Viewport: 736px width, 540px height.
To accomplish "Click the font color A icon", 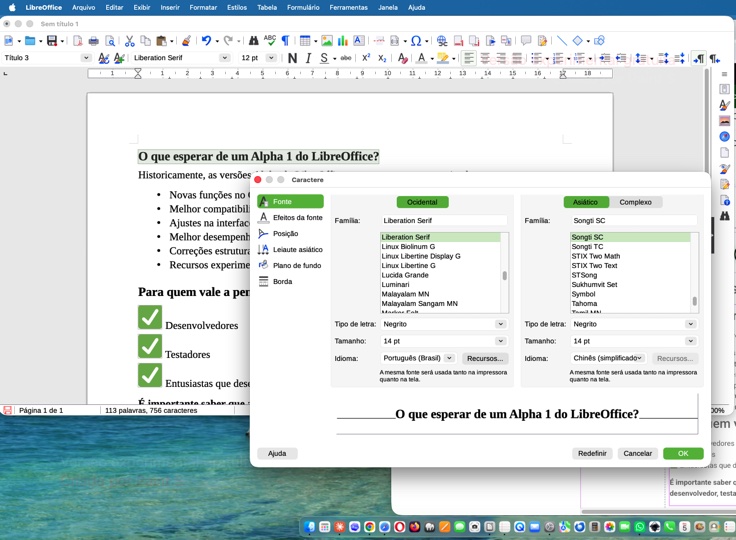I will (x=422, y=58).
